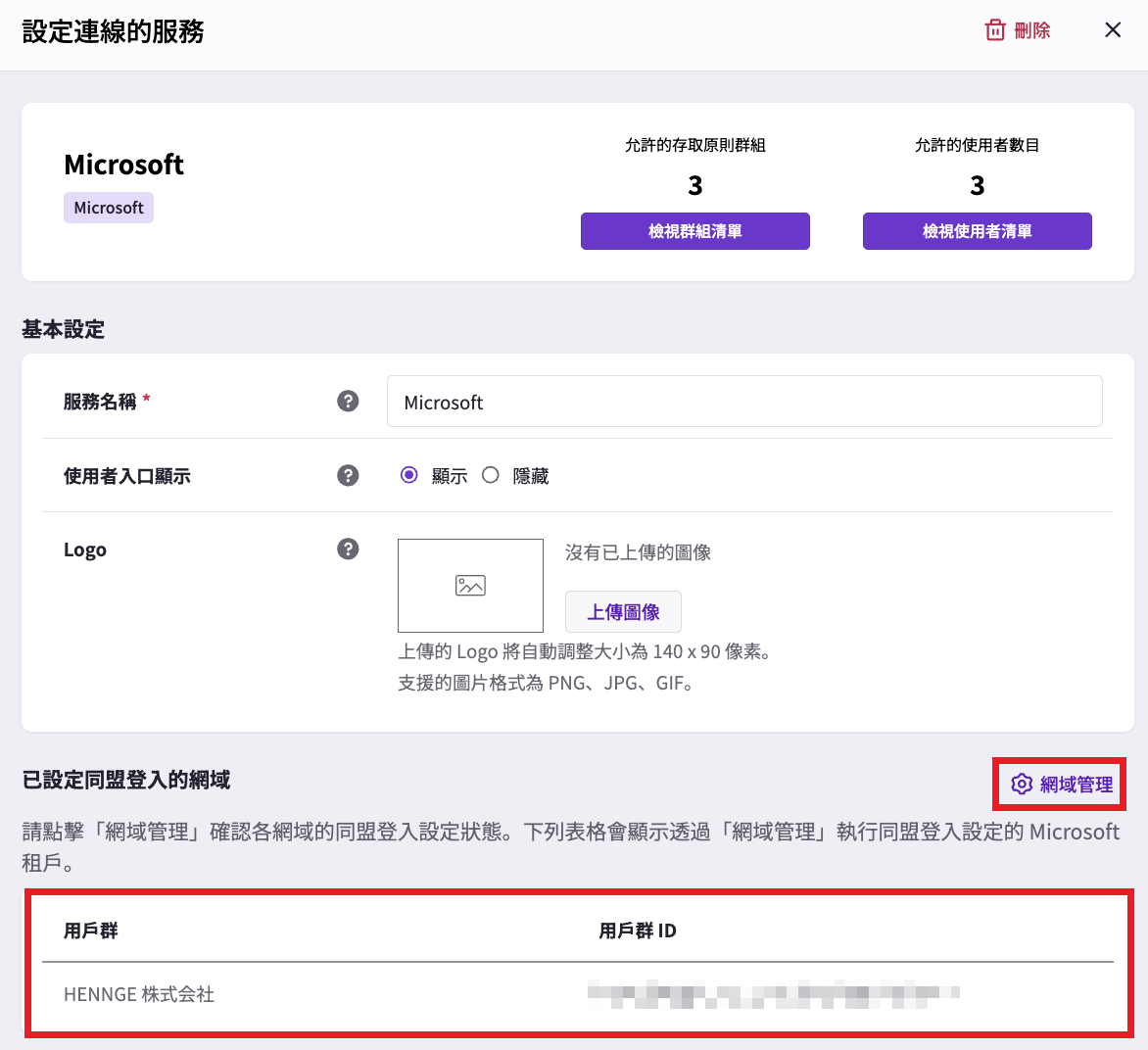Image resolution: width=1148 pixels, height=1050 pixels.
Task: Open help for 使用者入口顯示 setting
Action: [348, 476]
